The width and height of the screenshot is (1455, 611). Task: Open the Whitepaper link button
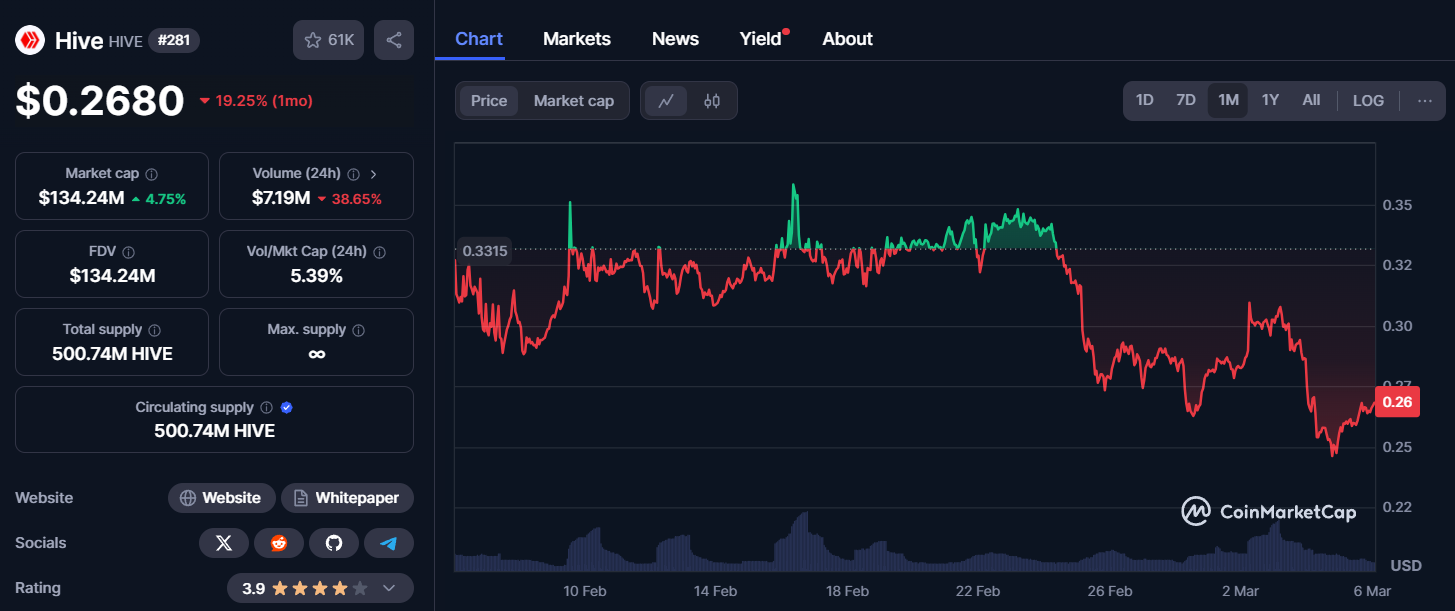347,498
